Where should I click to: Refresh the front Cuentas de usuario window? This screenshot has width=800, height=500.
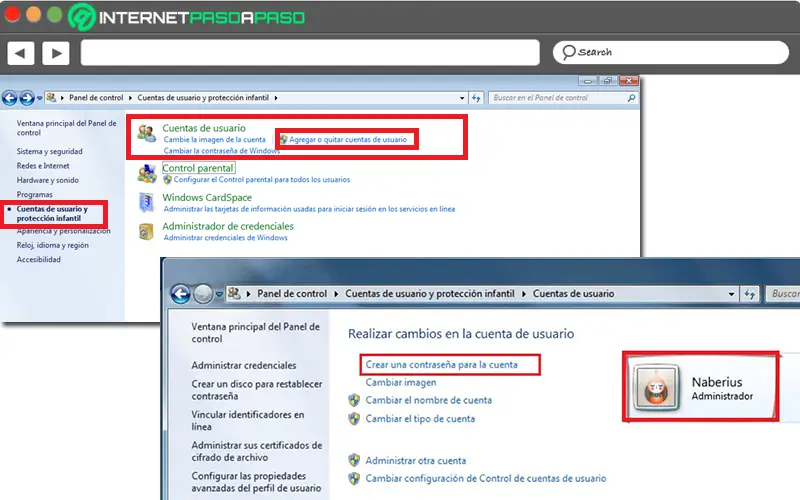pyautogui.click(x=749, y=294)
